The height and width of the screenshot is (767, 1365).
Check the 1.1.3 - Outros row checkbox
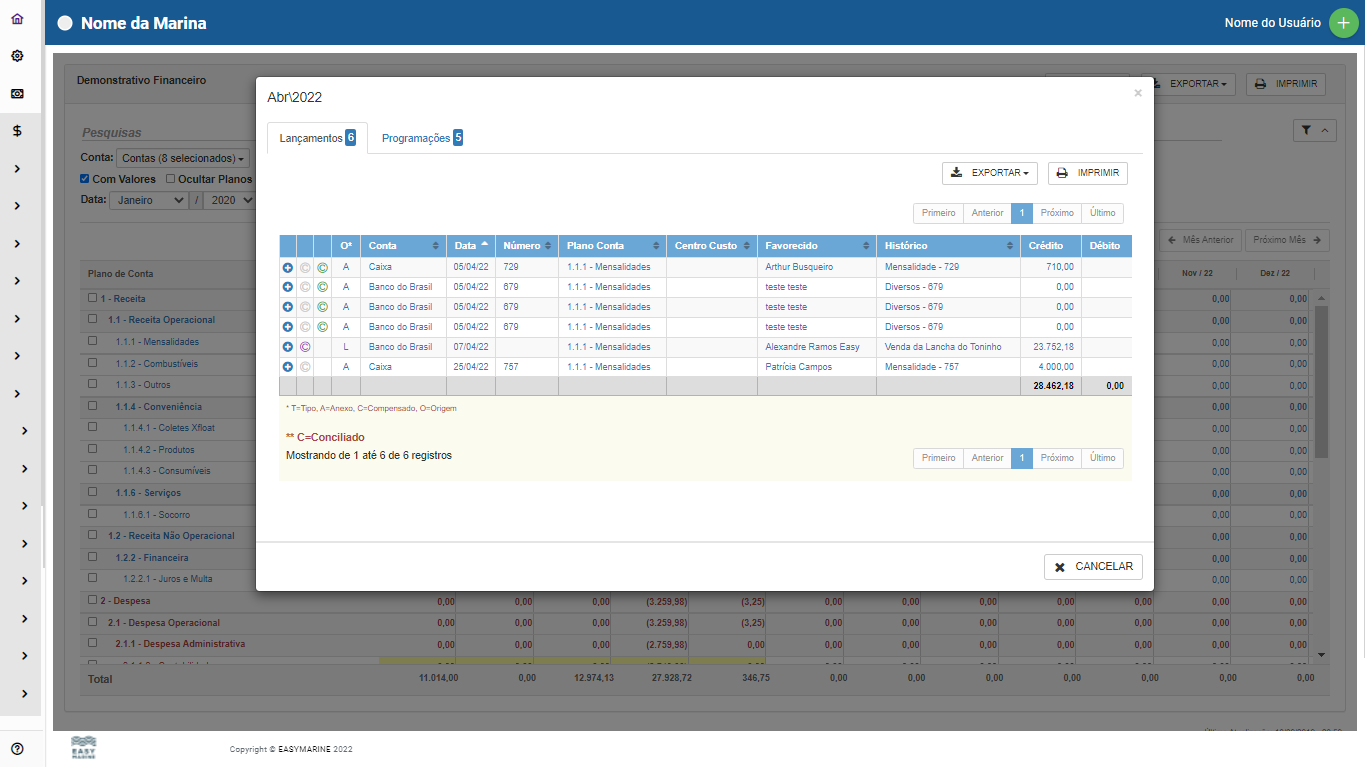coord(93,384)
